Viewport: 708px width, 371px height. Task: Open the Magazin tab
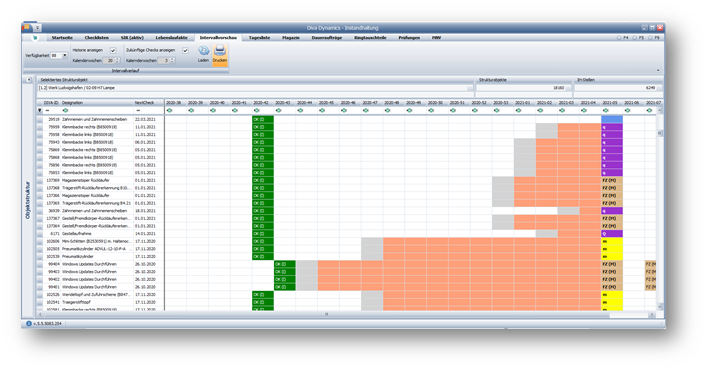291,38
